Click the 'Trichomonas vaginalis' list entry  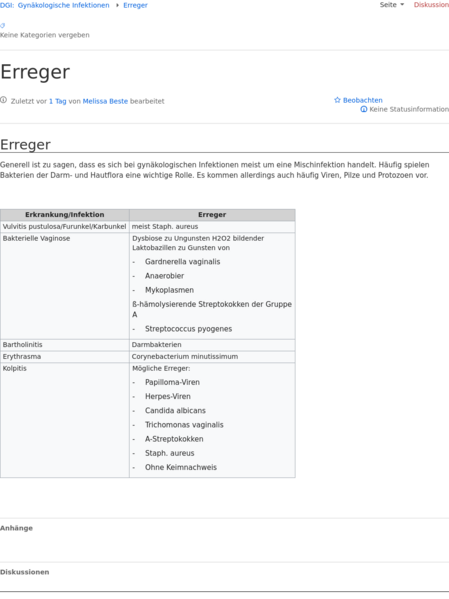click(184, 425)
